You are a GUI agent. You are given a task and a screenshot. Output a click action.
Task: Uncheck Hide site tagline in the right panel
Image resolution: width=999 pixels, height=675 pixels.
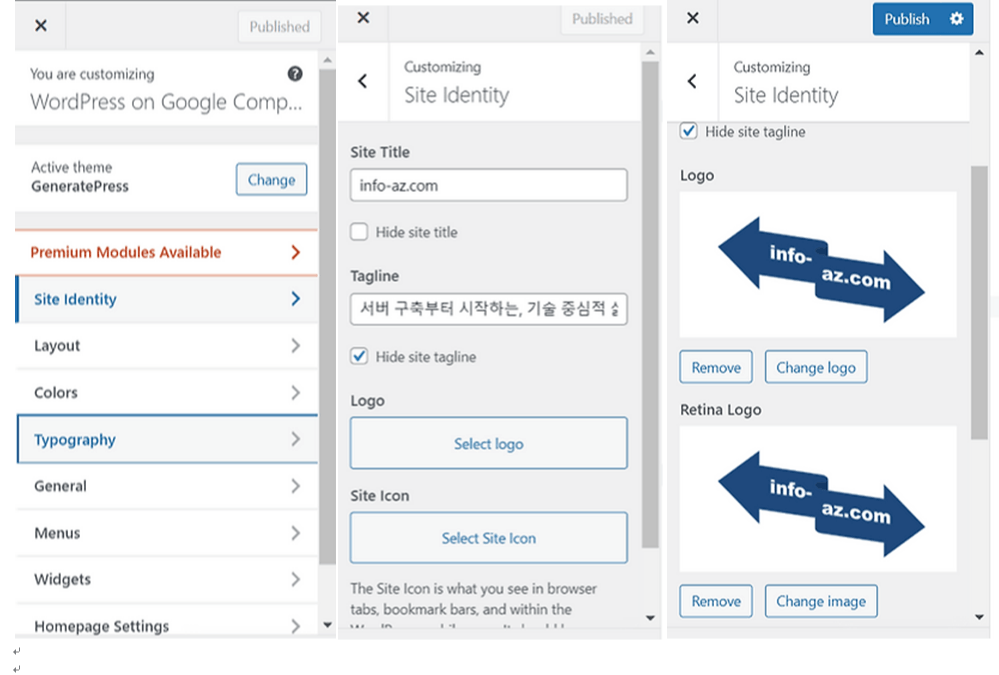pos(689,131)
